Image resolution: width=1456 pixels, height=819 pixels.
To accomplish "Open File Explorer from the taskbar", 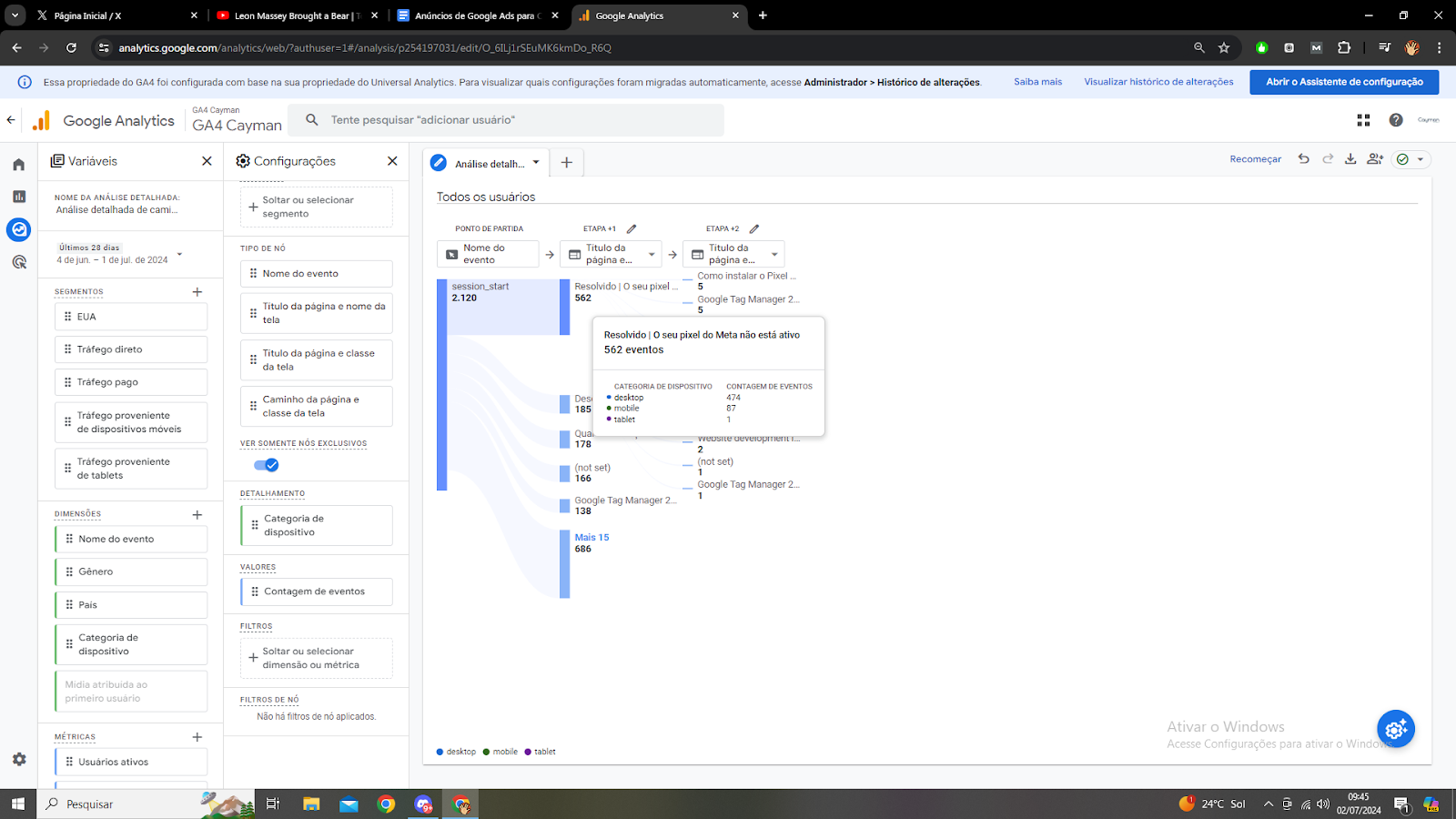I will point(311,804).
